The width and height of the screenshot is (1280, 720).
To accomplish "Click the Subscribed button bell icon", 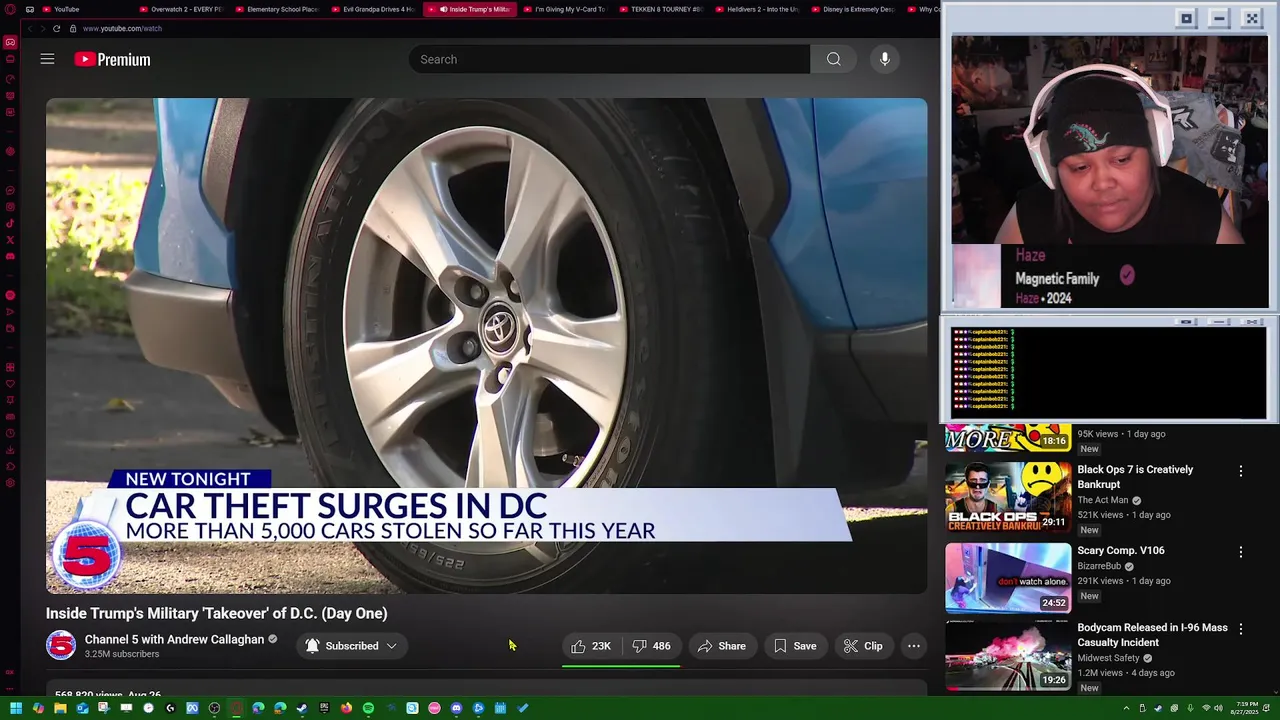I will (x=312, y=646).
